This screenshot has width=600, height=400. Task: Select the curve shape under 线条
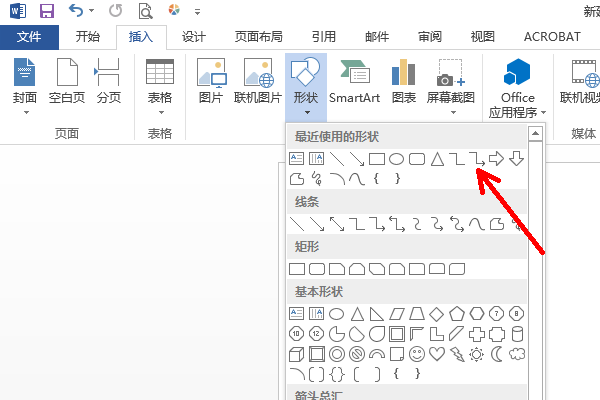pos(477,224)
